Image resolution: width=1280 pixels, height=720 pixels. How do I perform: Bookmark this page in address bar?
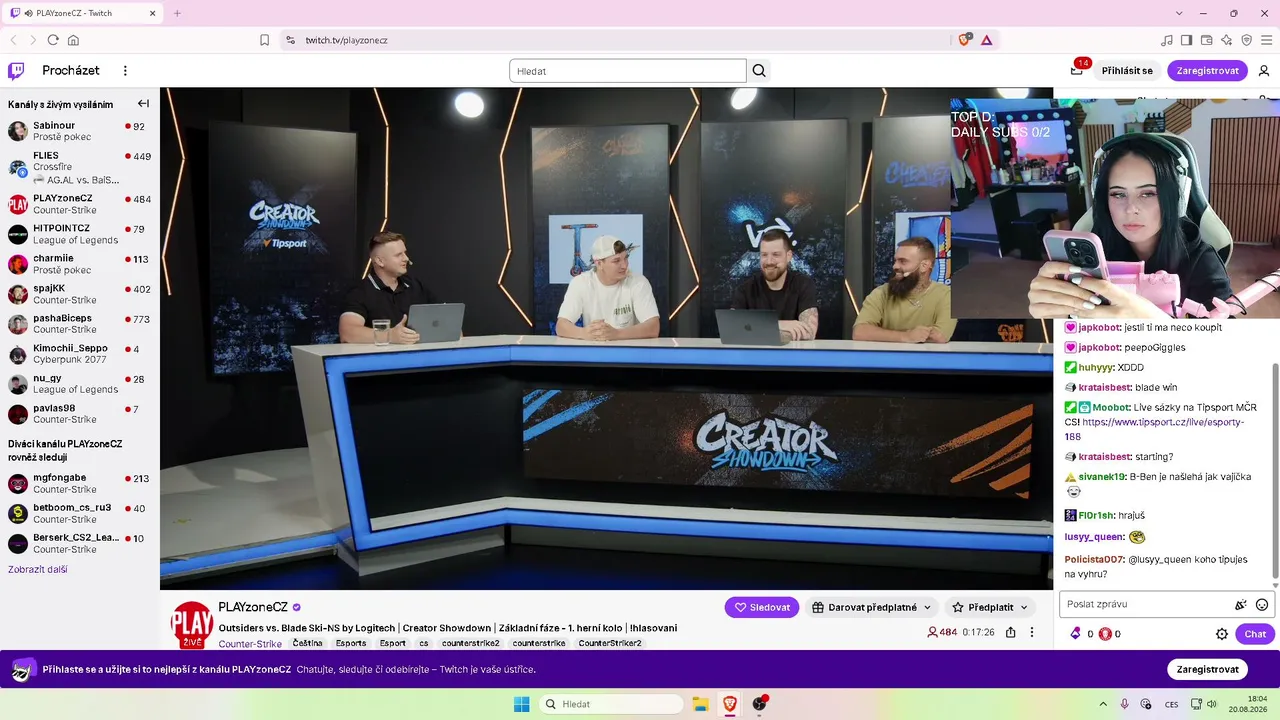click(x=264, y=40)
